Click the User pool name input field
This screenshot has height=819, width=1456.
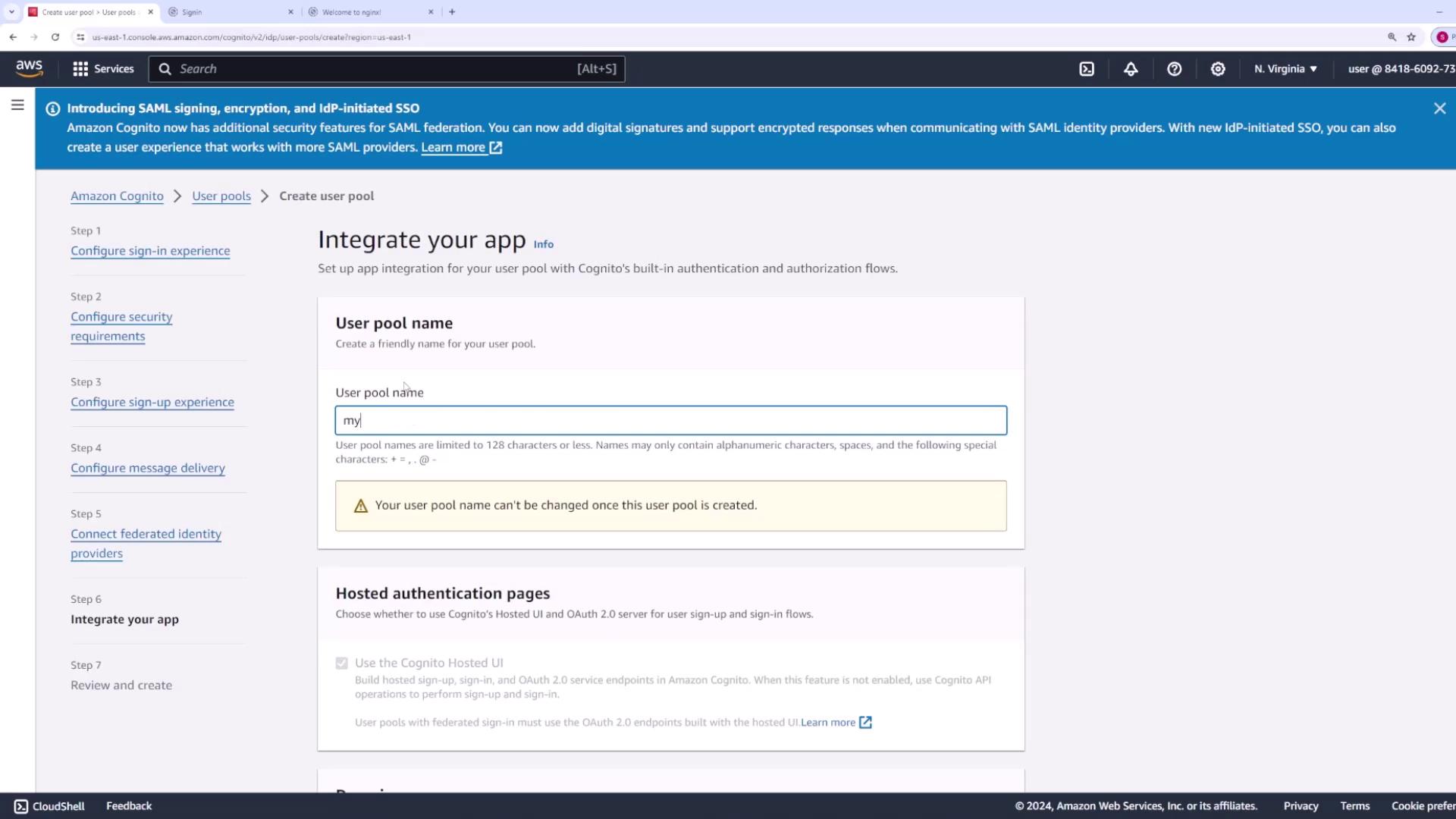[x=670, y=420]
